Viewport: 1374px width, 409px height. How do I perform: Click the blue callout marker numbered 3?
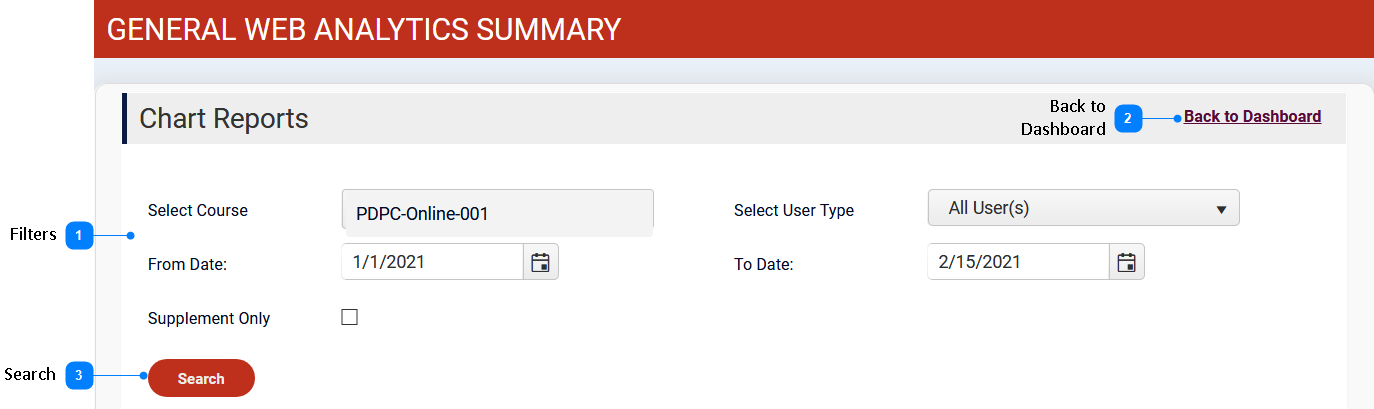click(x=79, y=376)
